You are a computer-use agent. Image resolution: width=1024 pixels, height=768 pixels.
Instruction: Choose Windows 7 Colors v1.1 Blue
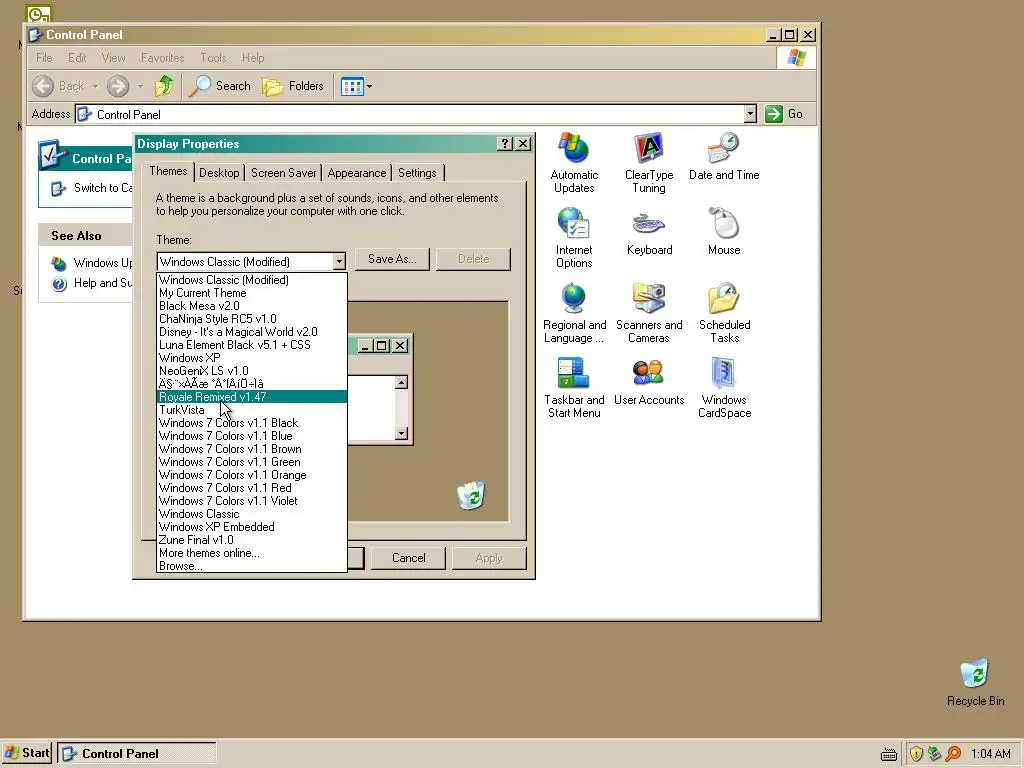pyautogui.click(x=251, y=436)
